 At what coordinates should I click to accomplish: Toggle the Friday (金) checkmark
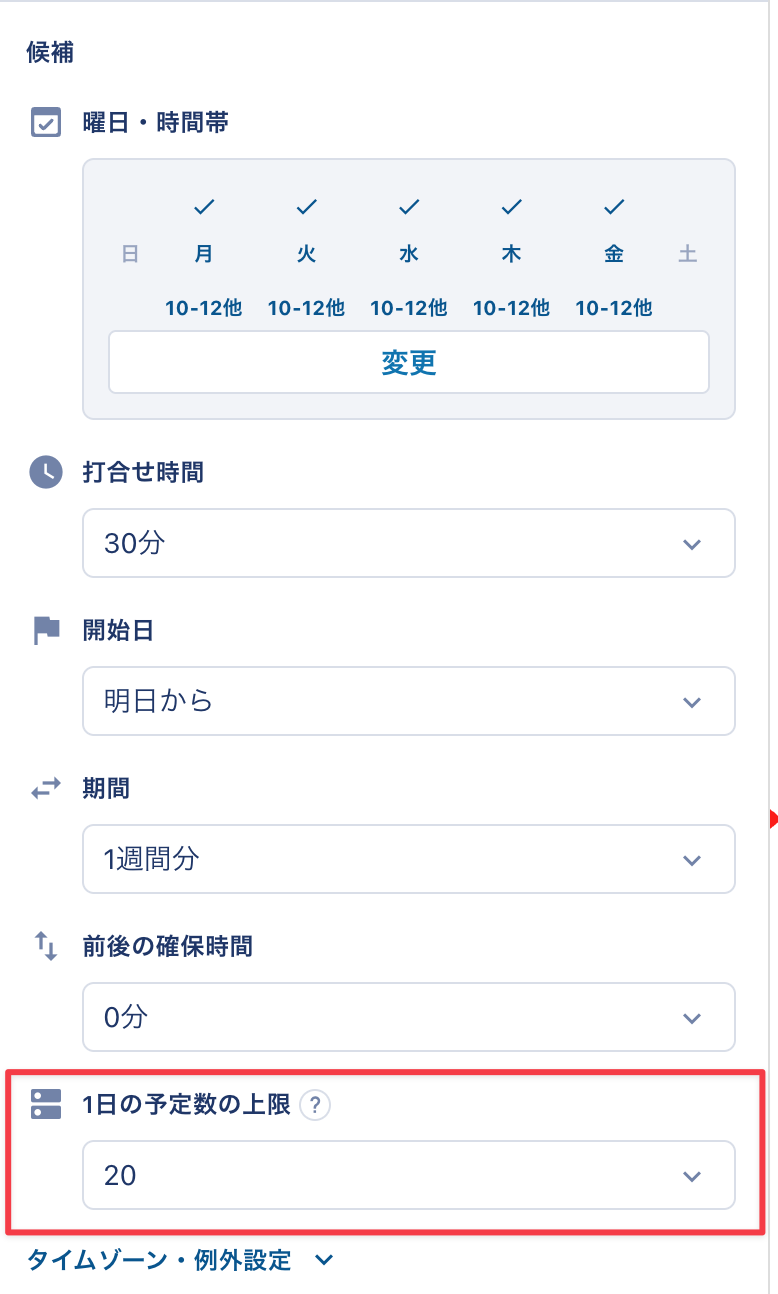coord(614,208)
